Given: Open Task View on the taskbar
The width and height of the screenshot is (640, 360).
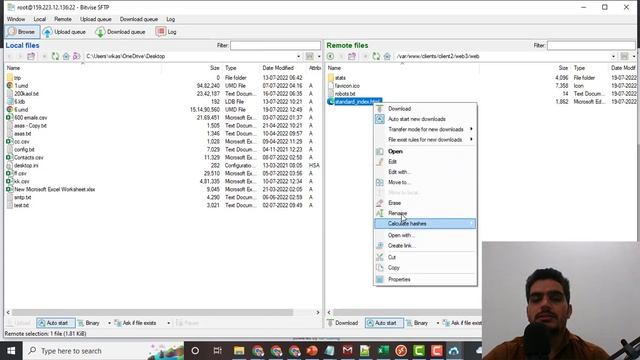Looking at the screenshot, I should tap(218, 351).
